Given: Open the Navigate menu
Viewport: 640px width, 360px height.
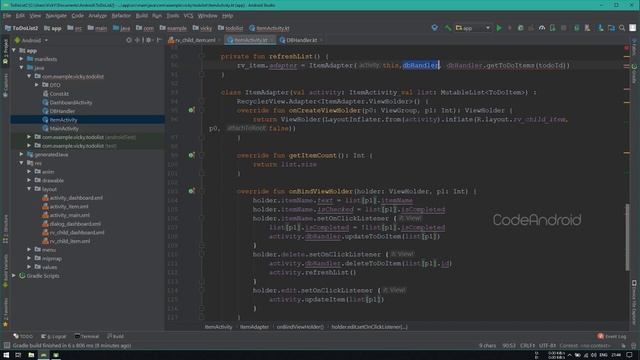Looking at the screenshot, I should (x=56, y=16).
